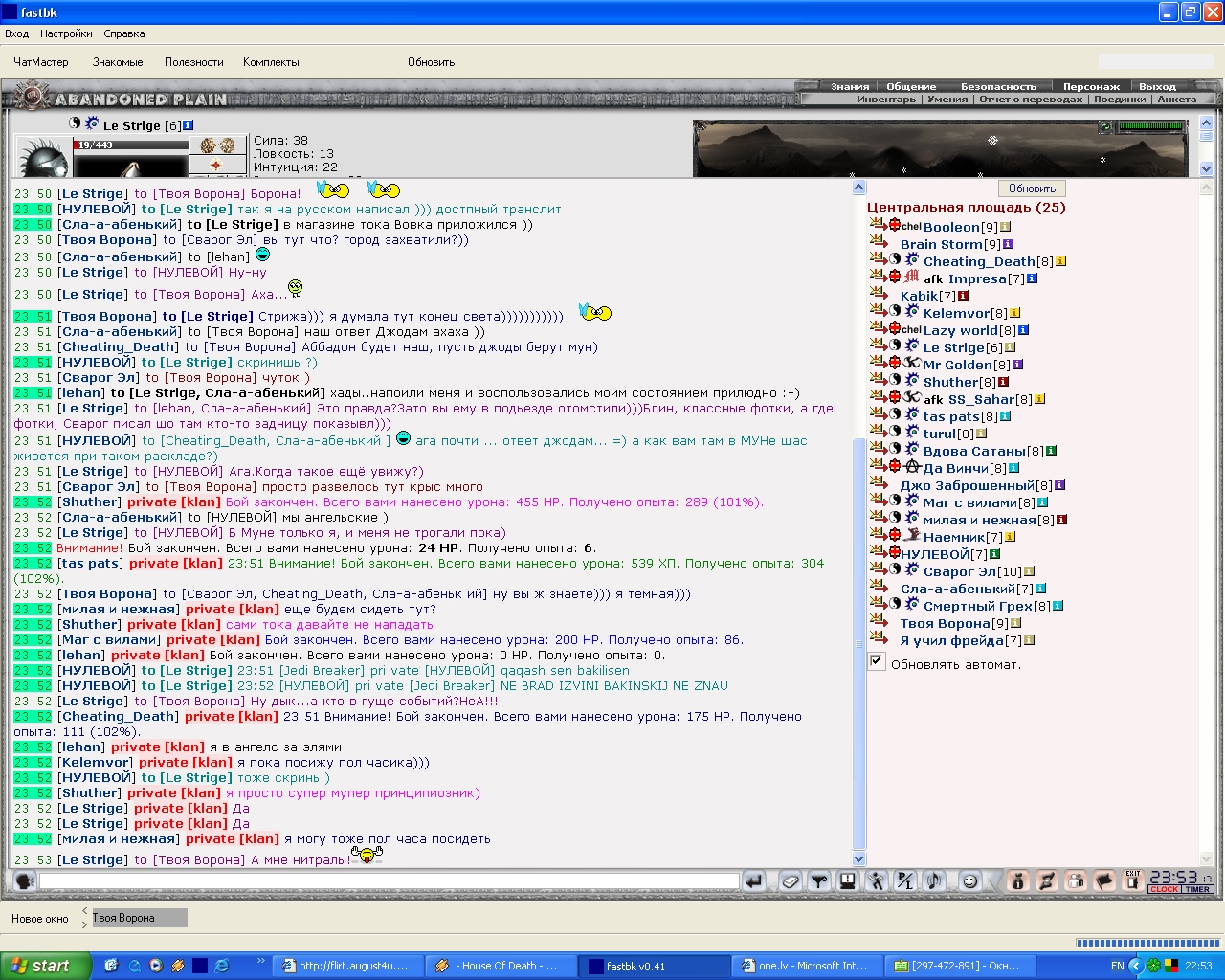This screenshot has height=980, width=1225.
Task: Click the EN language indicator in tray
Action: tap(1117, 966)
